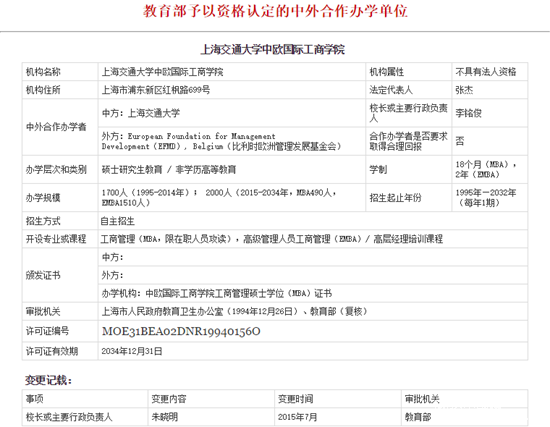Select the 法定代表人 label cell
550x427 pixels.
point(409,90)
